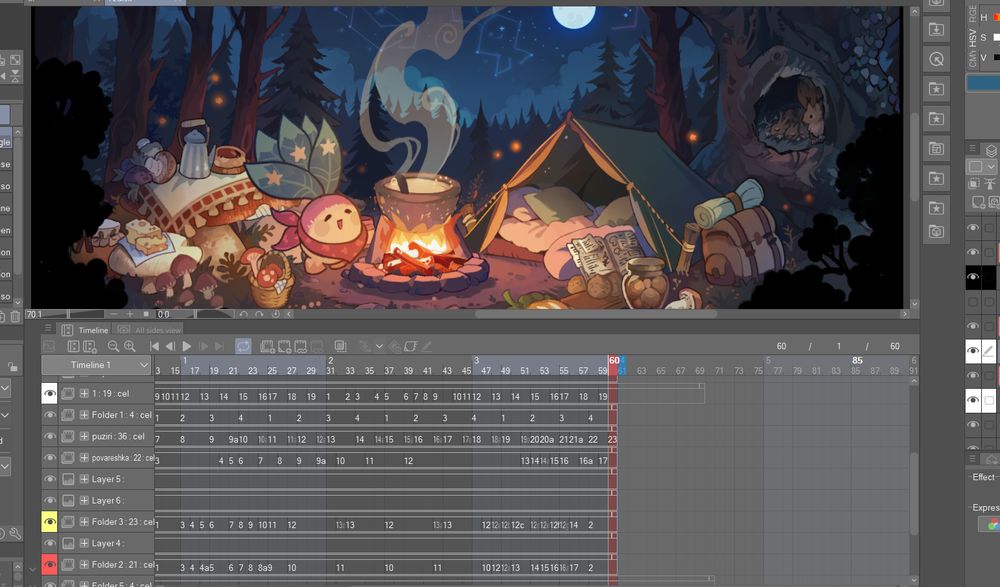Go to the first frame

click(154, 346)
